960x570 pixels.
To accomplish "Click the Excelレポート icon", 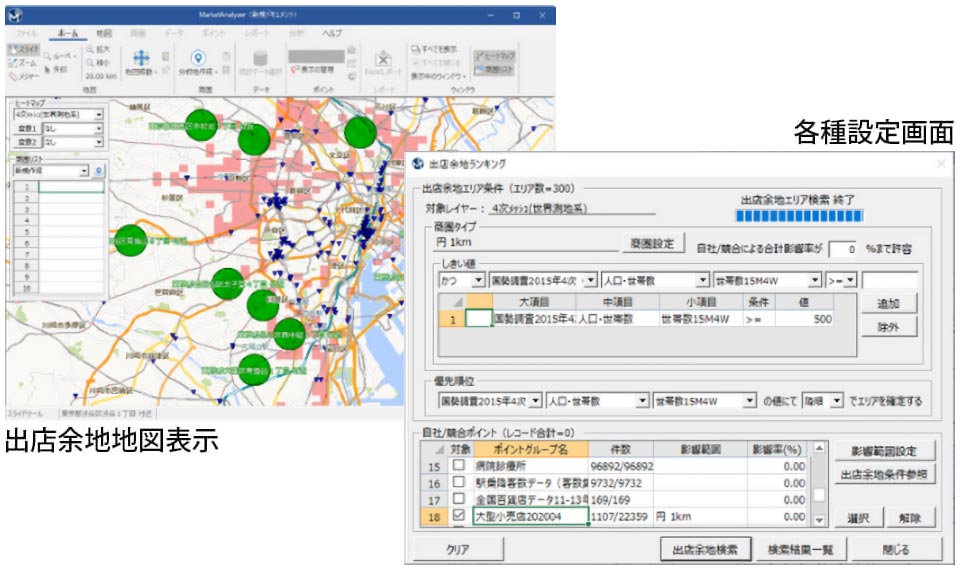I will [383, 59].
